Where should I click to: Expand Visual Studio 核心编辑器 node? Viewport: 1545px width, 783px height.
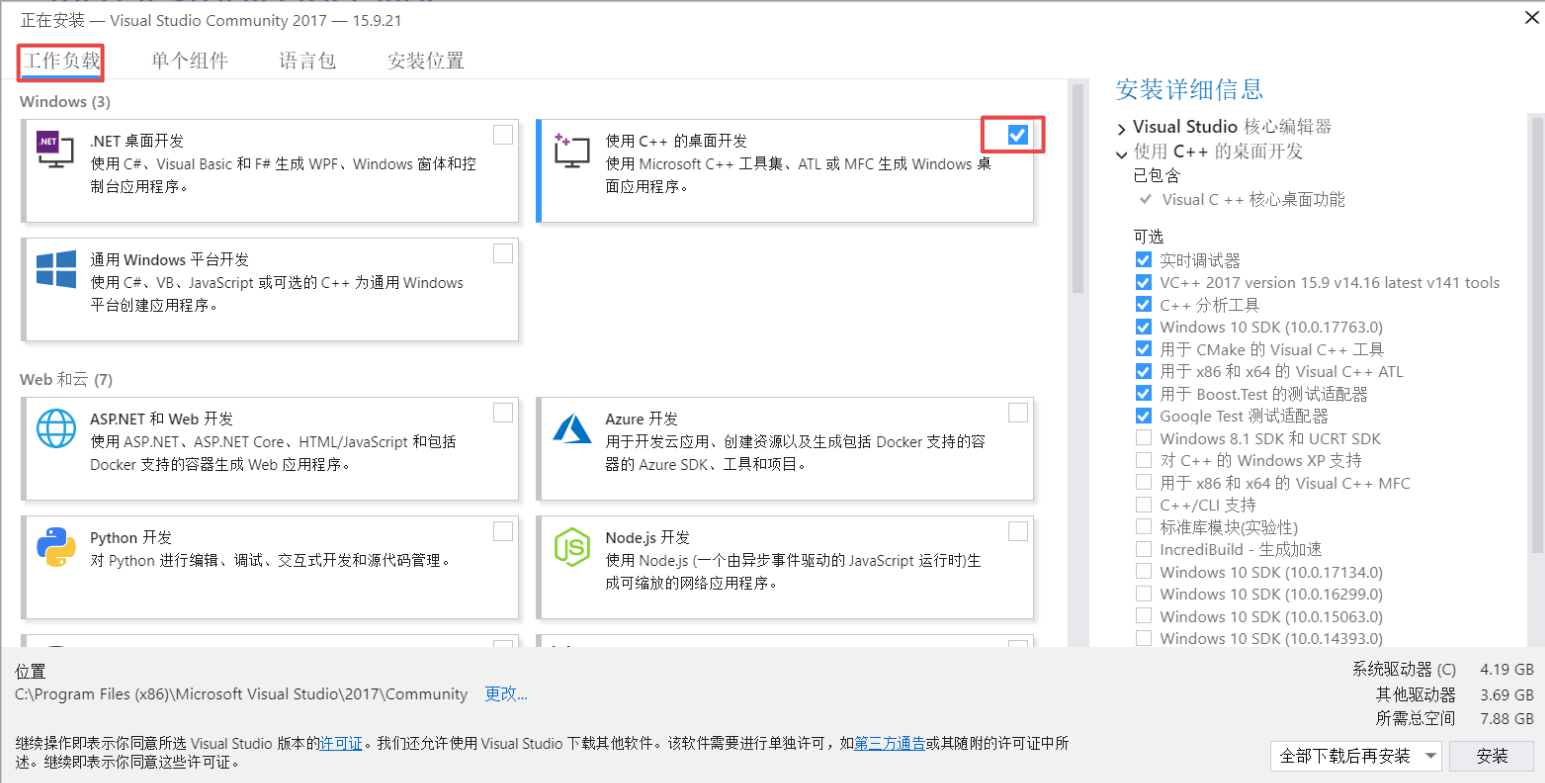click(x=1122, y=128)
